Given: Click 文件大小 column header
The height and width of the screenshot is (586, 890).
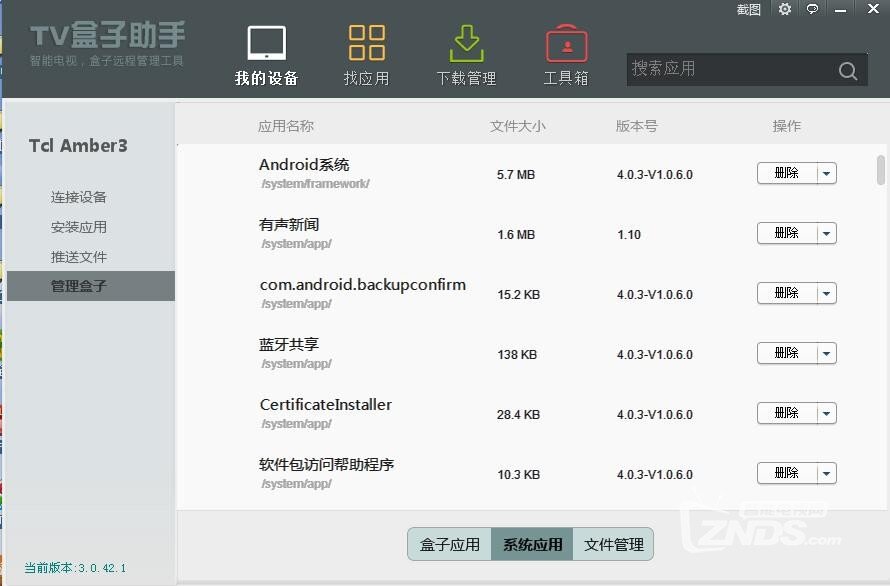Looking at the screenshot, I should [518, 126].
